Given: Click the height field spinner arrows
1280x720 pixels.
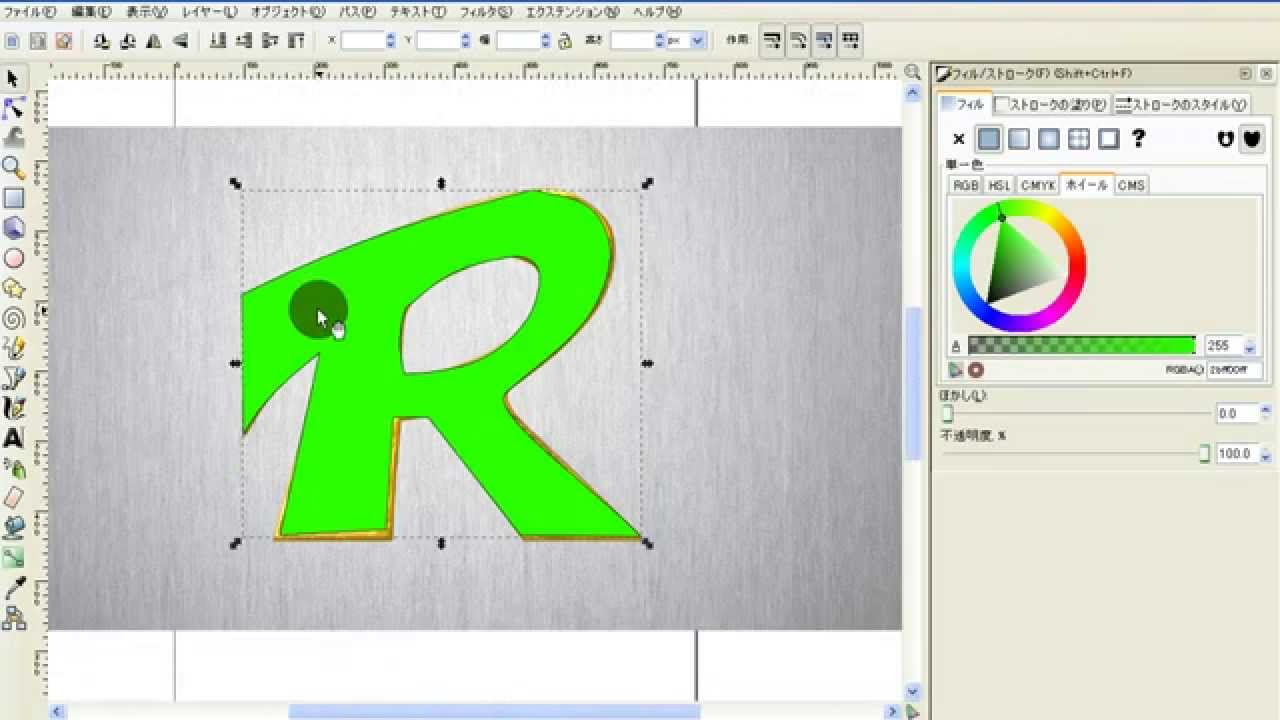Looking at the screenshot, I should [x=659, y=41].
